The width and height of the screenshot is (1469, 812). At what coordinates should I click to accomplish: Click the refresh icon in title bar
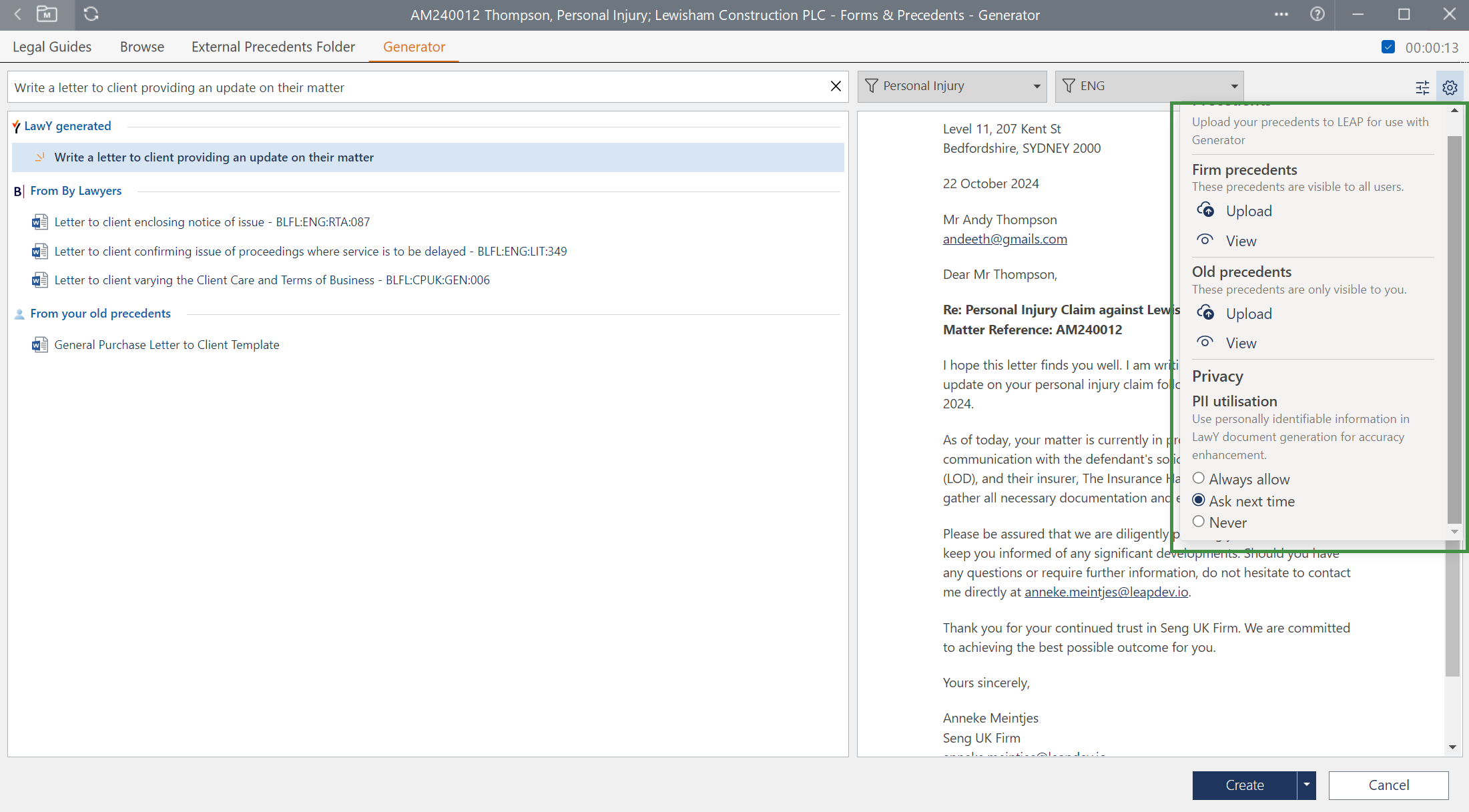tap(91, 14)
